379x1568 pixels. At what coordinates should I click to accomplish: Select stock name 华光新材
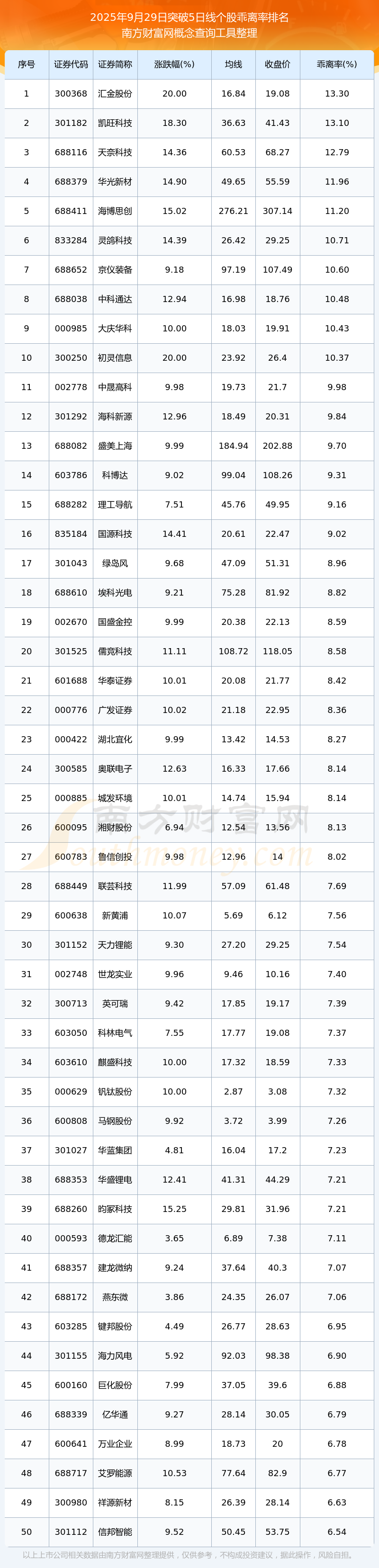(x=115, y=182)
